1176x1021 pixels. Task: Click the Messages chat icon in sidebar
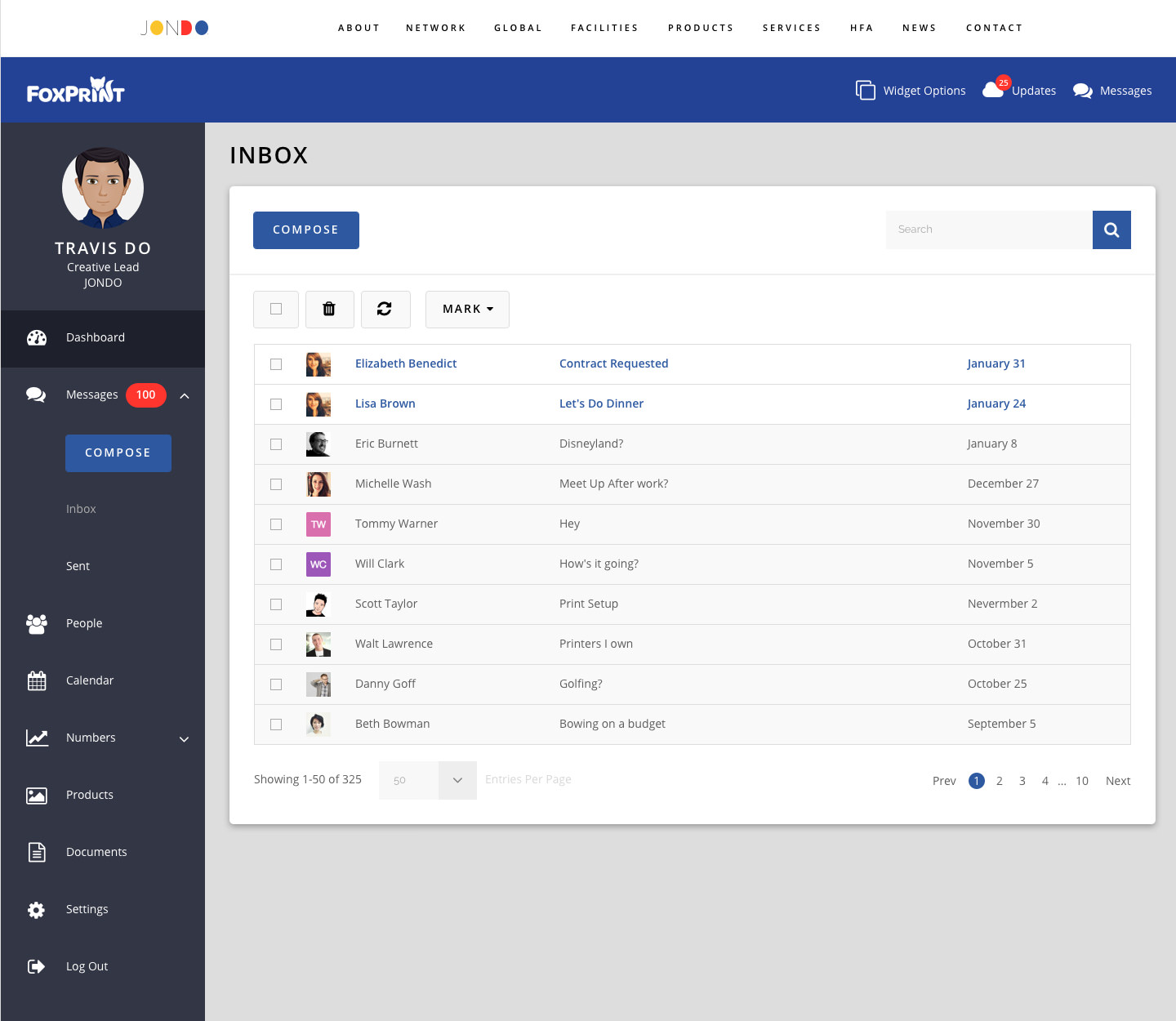click(36, 395)
